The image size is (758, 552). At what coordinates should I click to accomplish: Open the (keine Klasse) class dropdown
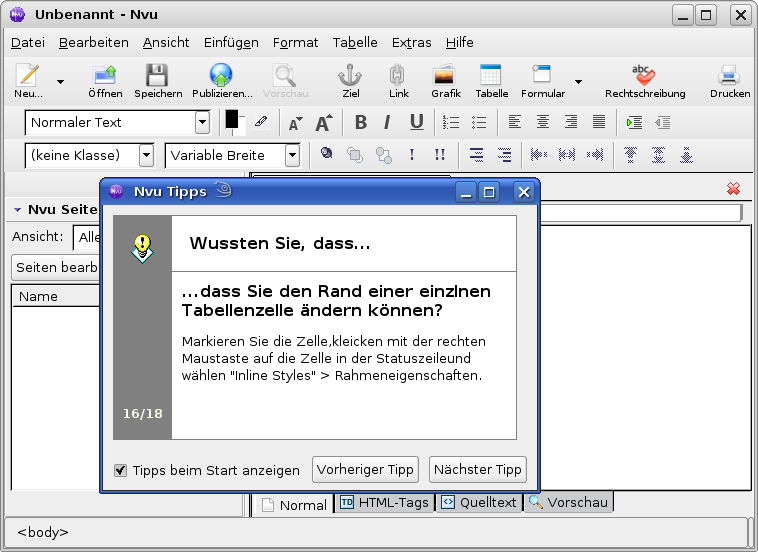point(146,156)
